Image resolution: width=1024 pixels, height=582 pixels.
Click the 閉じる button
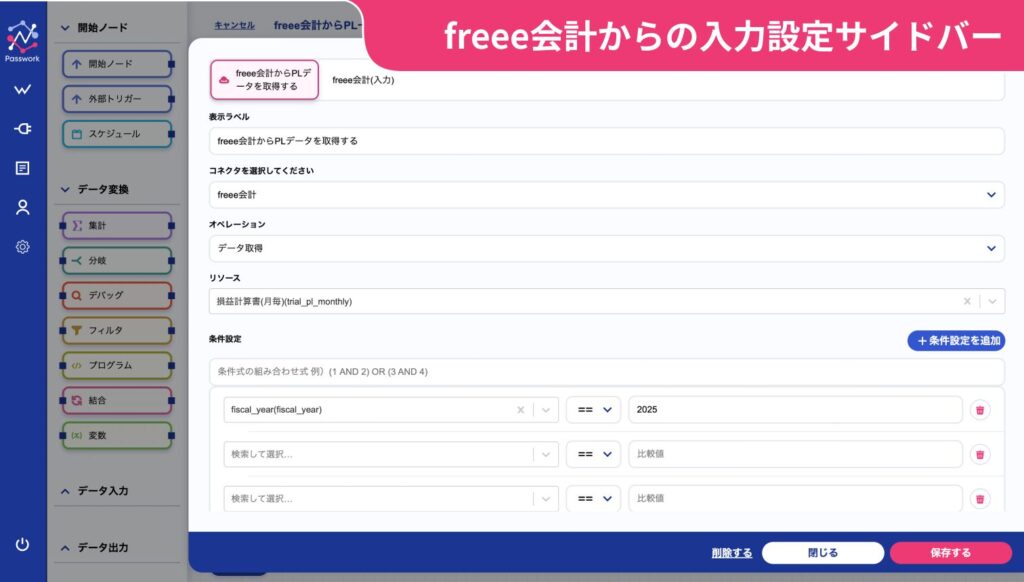(x=823, y=553)
